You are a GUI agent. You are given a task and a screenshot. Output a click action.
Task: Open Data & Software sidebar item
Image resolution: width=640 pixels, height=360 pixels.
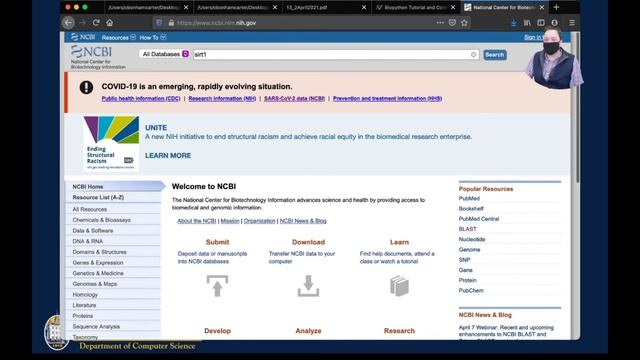pyautogui.click(x=93, y=231)
